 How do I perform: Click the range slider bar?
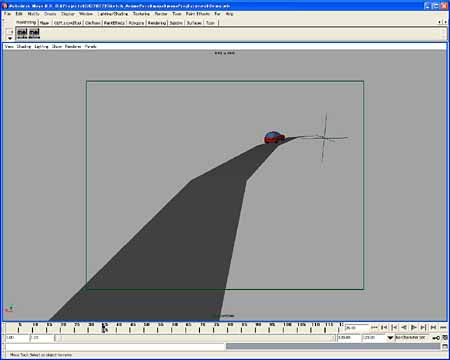pyautogui.click(x=195, y=338)
